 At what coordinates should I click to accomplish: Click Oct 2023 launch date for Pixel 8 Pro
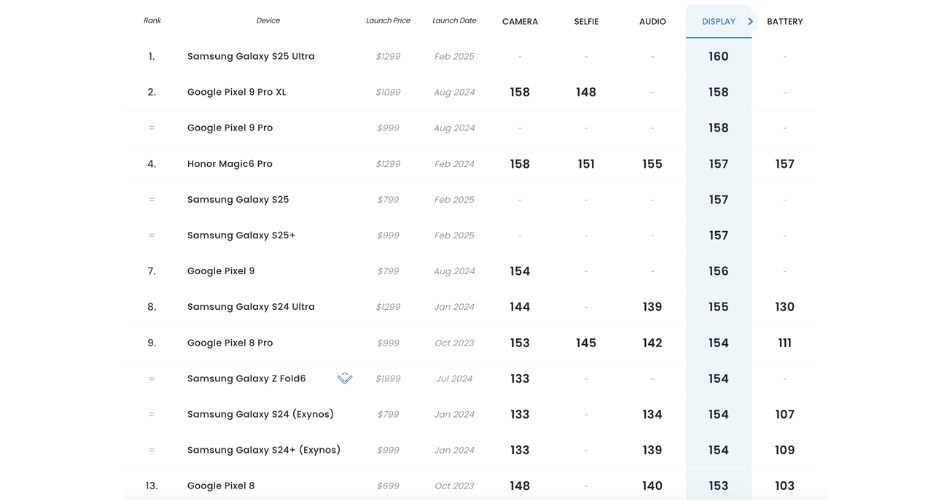454,343
